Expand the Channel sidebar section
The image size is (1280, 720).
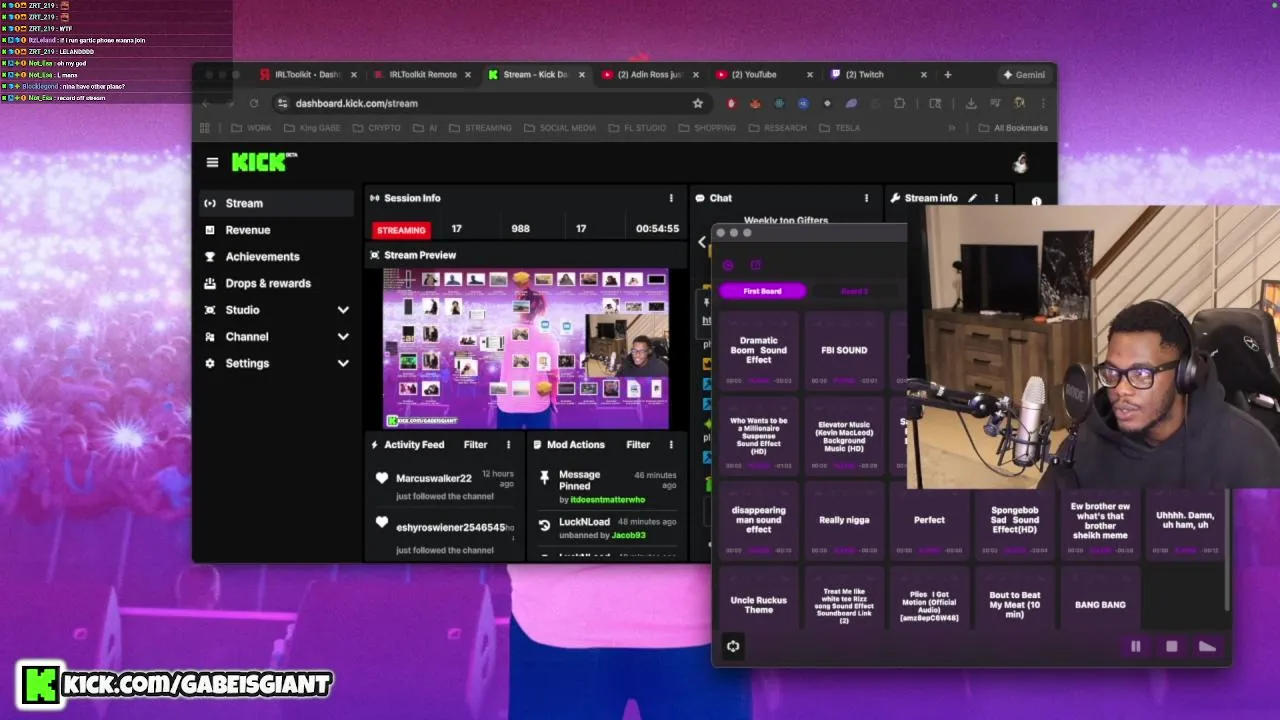point(343,337)
